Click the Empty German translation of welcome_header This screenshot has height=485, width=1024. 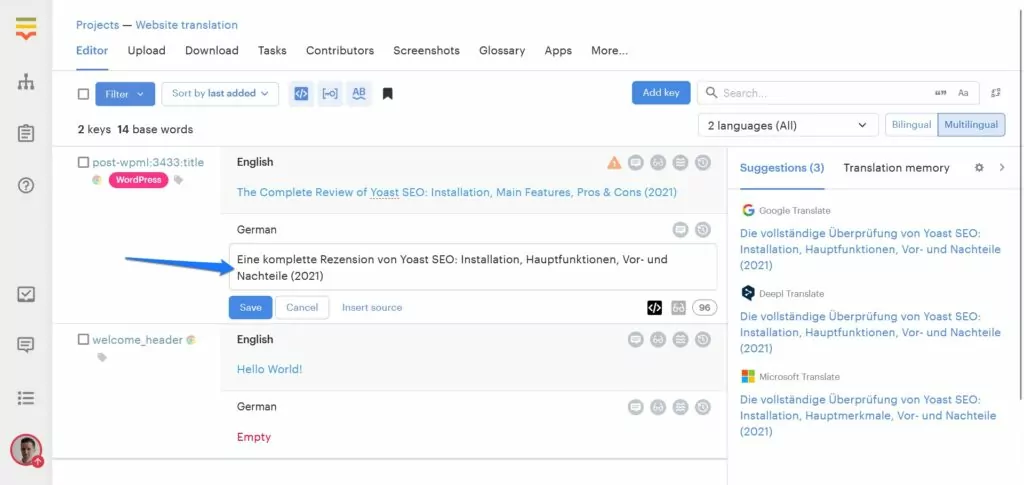(x=254, y=437)
